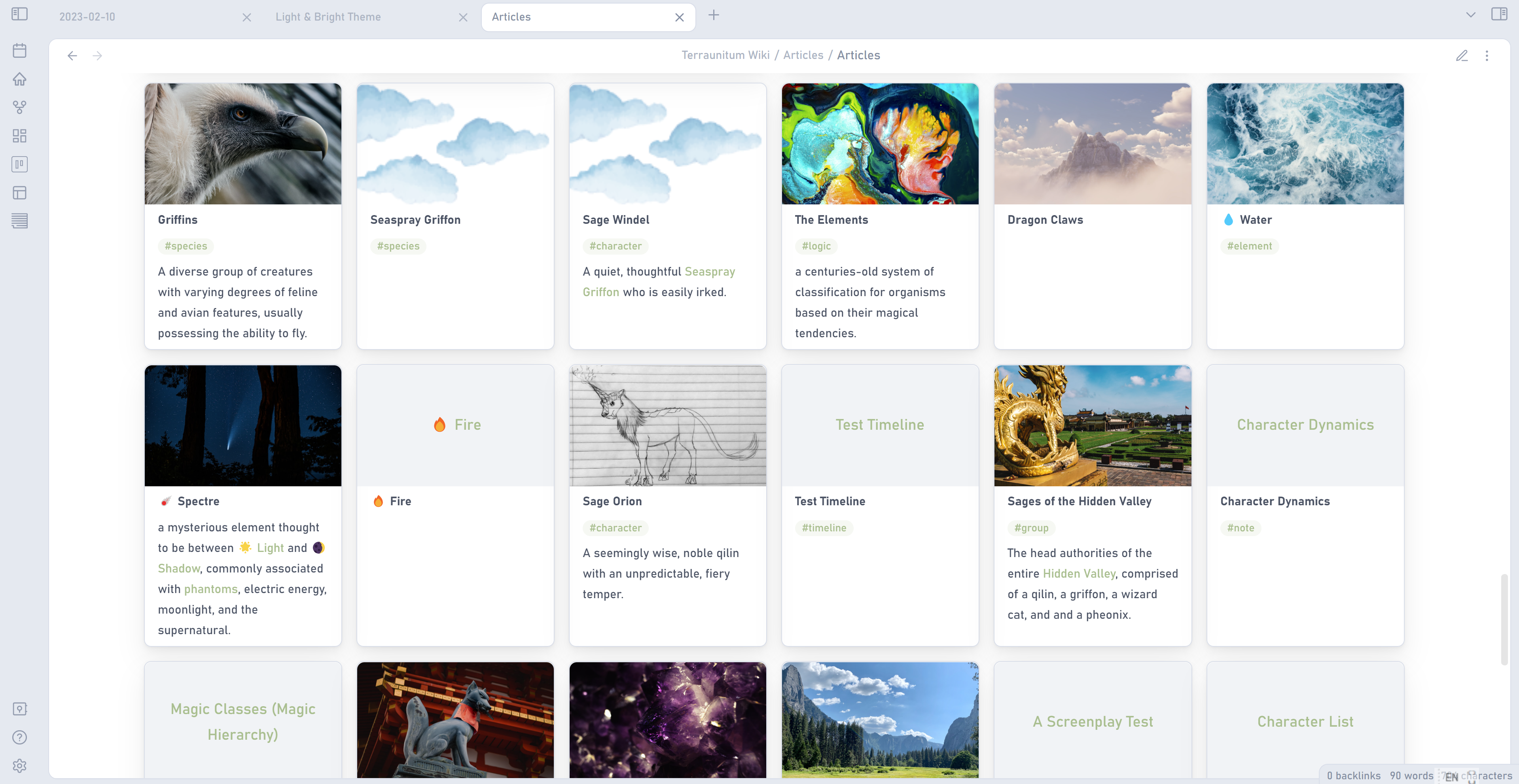1519x784 pixels.
Task: Navigate back with left arrow
Action: 72,55
